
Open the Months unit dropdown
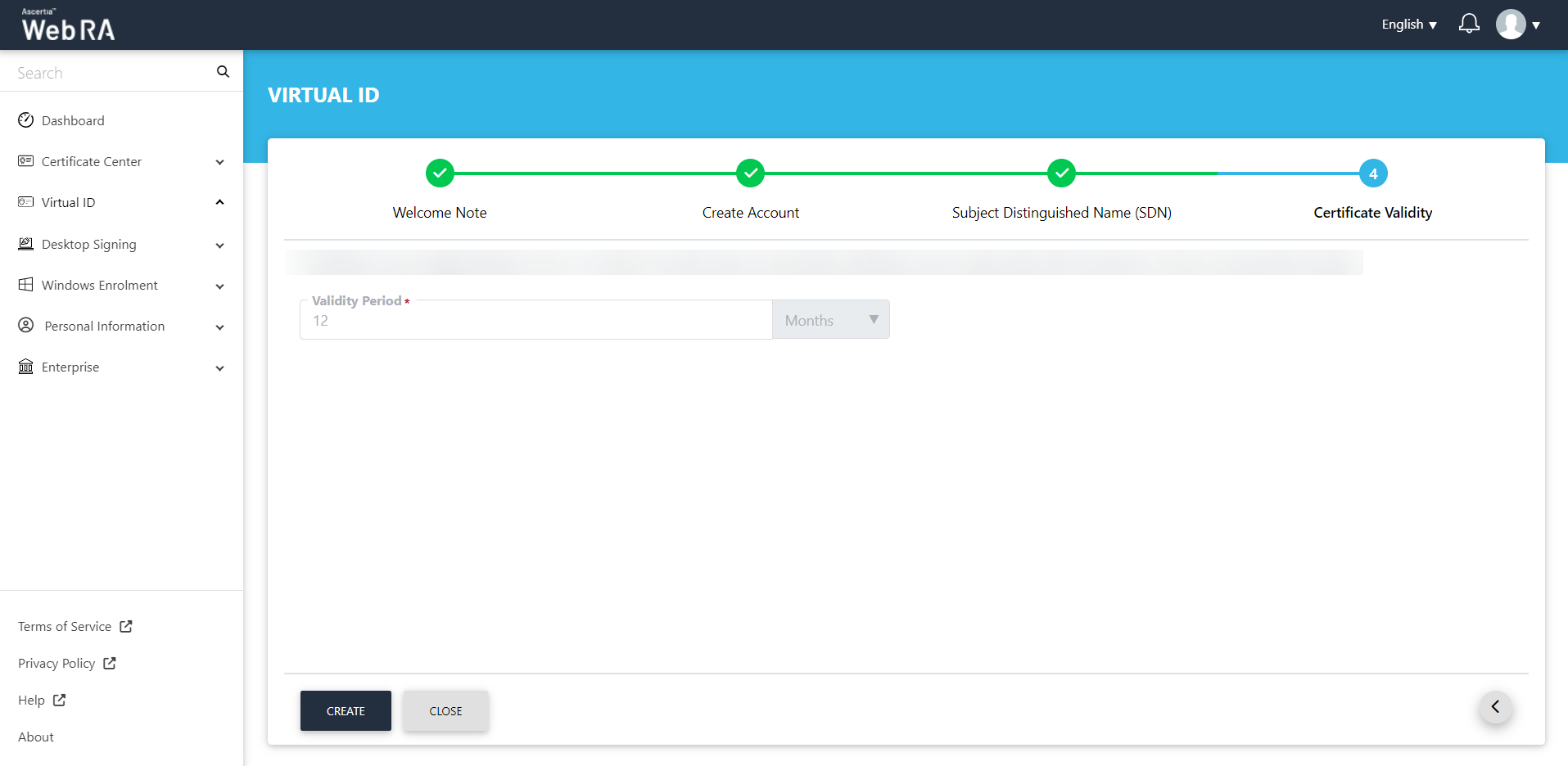click(x=830, y=320)
